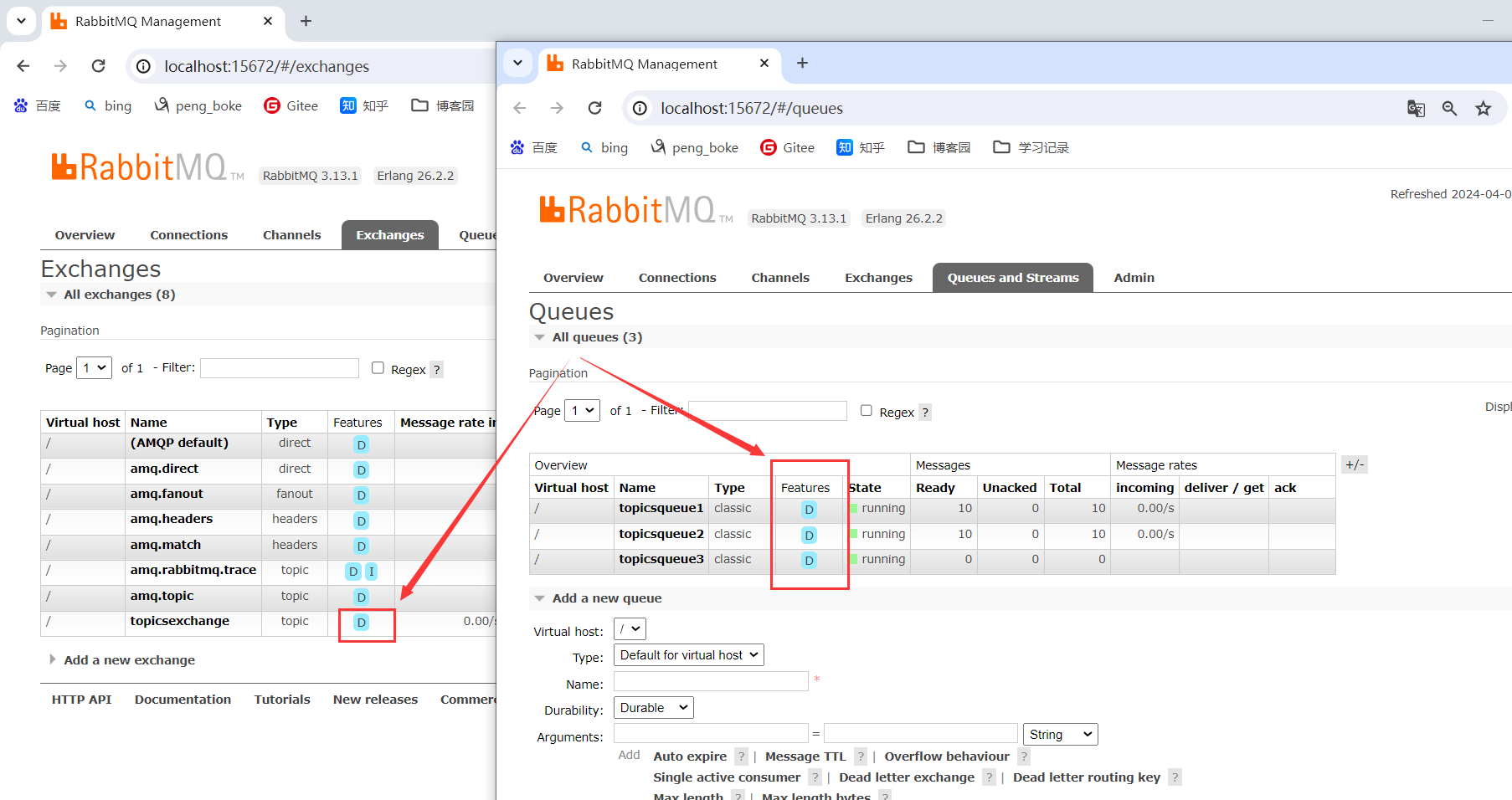Click the I feature badge of amq.rabbitmq.trace
Viewport: 1512px width, 800px height.
tap(371, 571)
